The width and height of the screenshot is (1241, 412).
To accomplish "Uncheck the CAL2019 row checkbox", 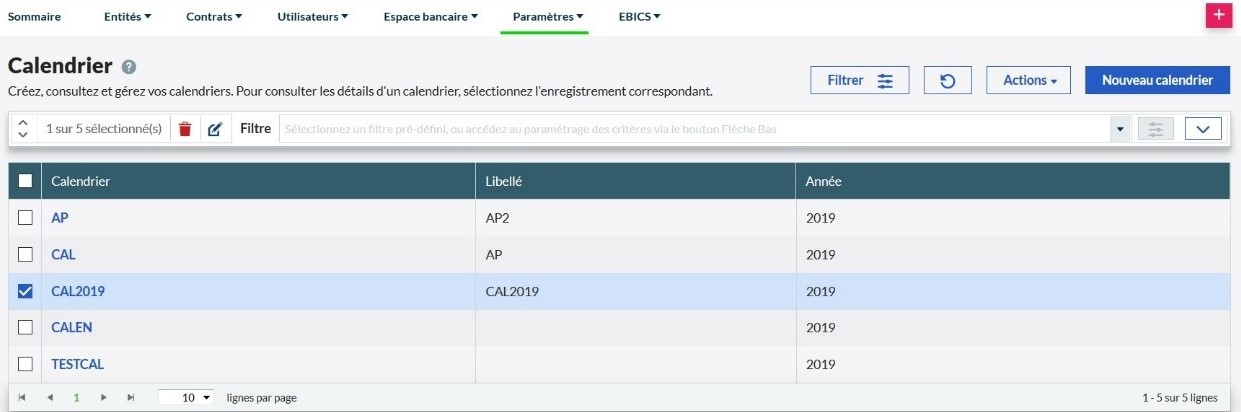I will (x=26, y=291).
